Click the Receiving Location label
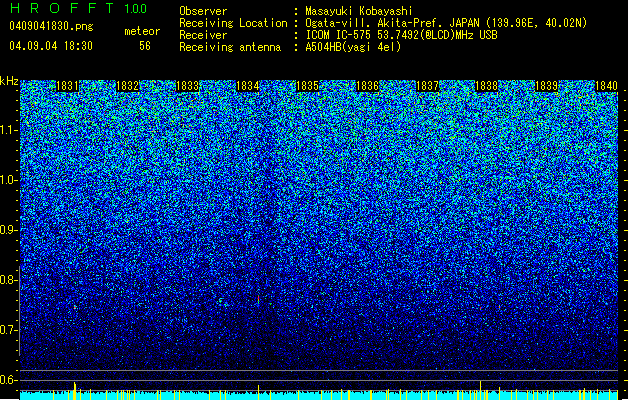Viewport: 629px width, 400px height. (233, 23)
